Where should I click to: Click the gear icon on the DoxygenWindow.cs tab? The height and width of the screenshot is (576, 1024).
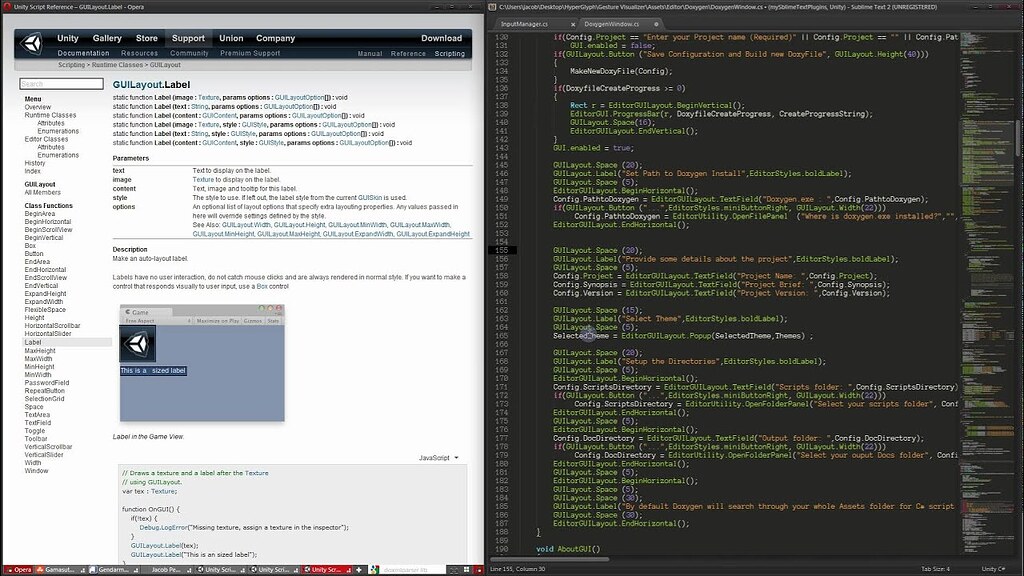pos(656,22)
